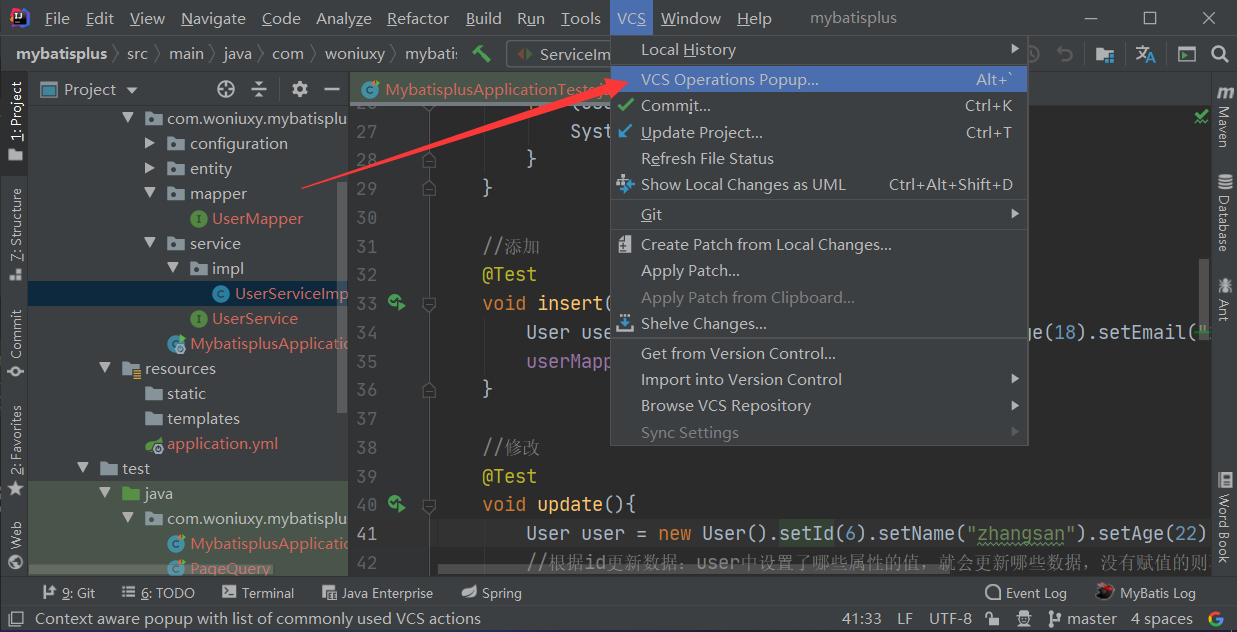Open the 9: Git tool window
1237x632 pixels.
pyautogui.click(x=68, y=593)
